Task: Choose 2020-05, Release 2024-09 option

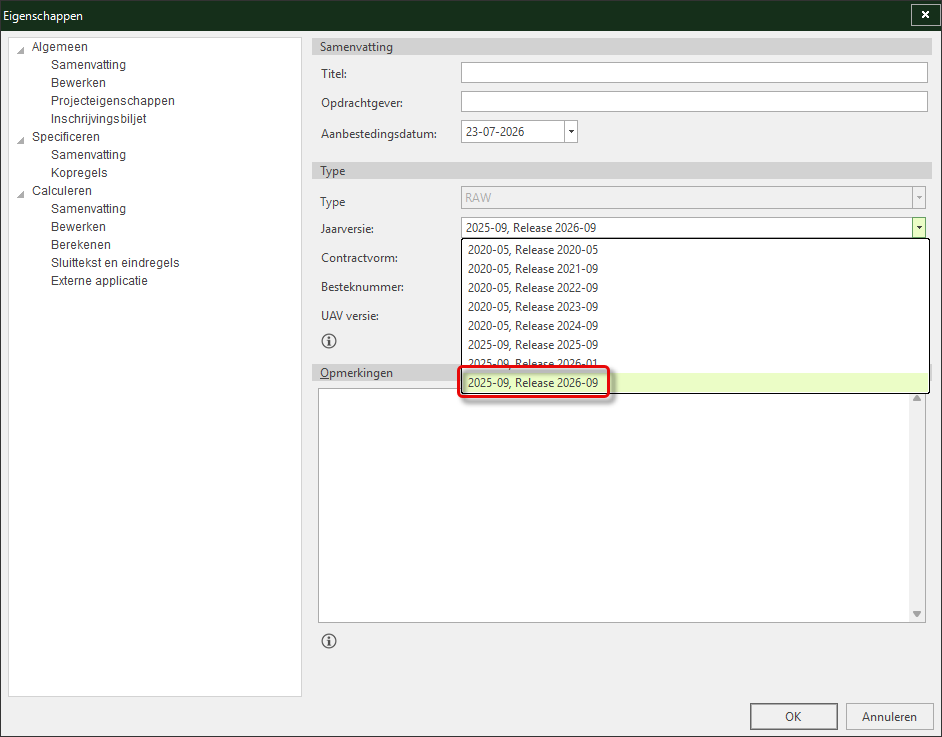Action: click(x=695, y=326)
